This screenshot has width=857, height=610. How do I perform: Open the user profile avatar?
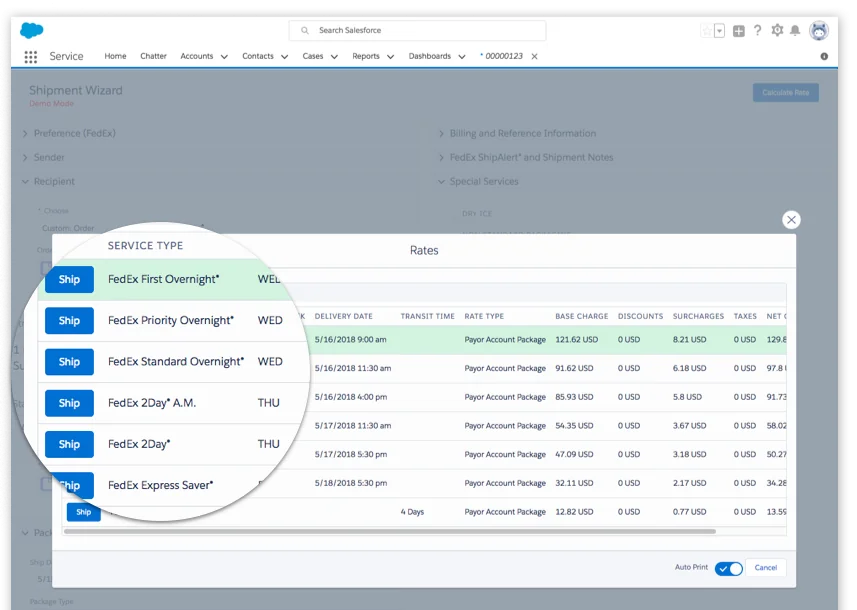point(819,31)
